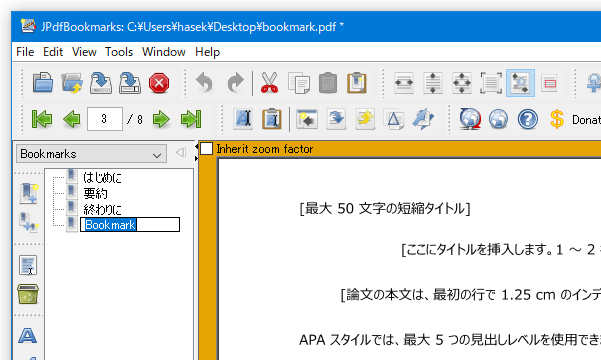The height and width of the screenshot is (360, 601).
Task: Open the View menu
Action: pos(84,52)
